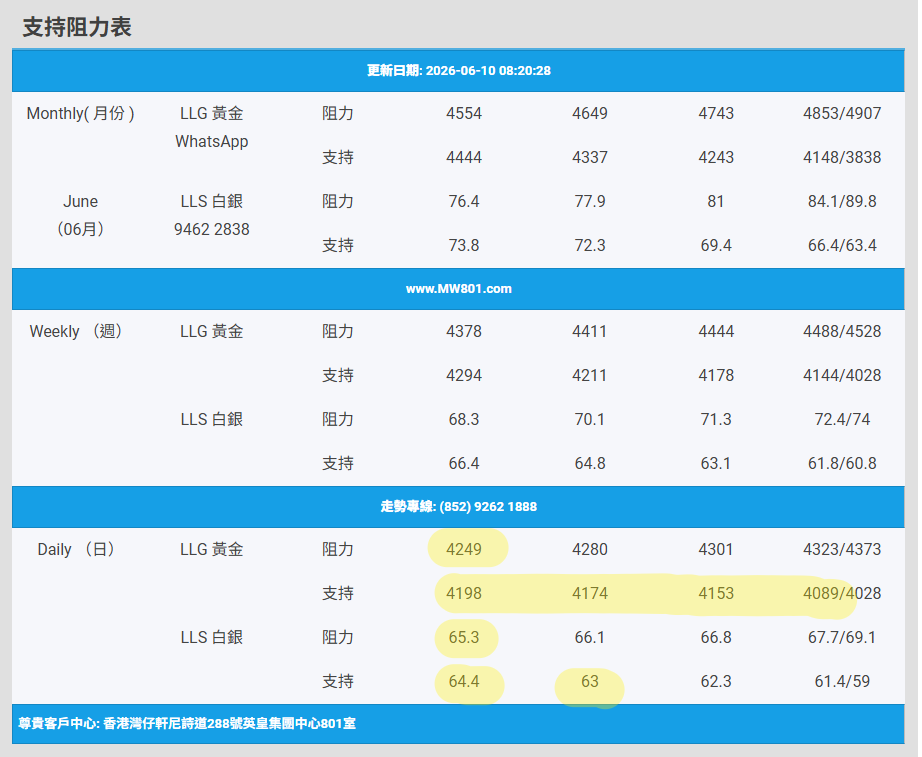Select weekly silver resistance 70.1
The image size is (922, 757).
click(x=590, y=419)
